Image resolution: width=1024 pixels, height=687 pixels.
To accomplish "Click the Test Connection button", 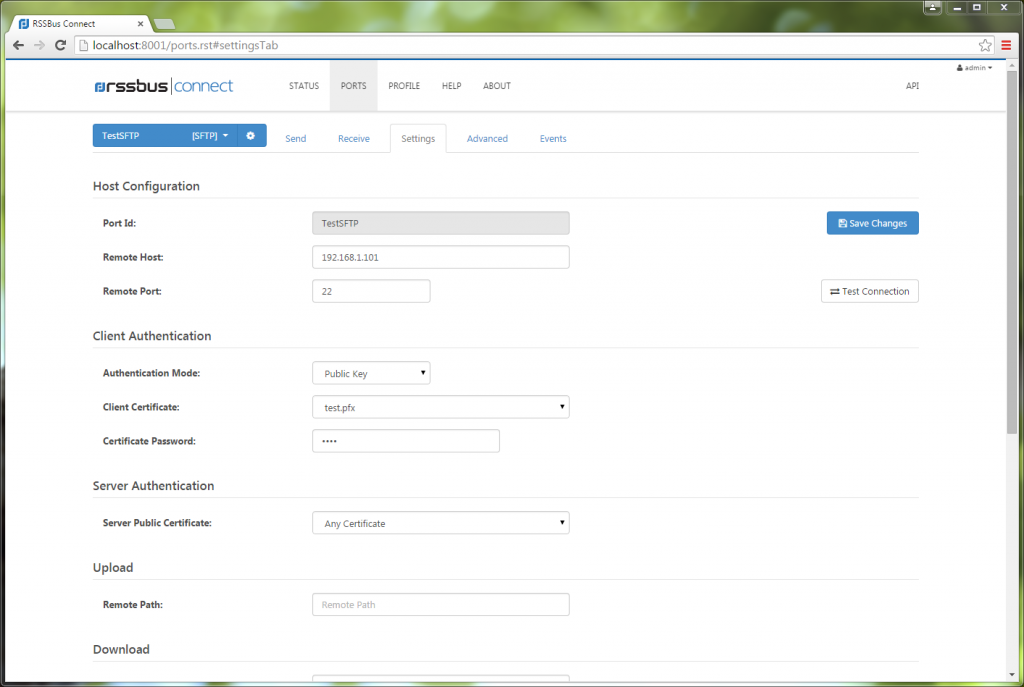I will coord(870,291).
